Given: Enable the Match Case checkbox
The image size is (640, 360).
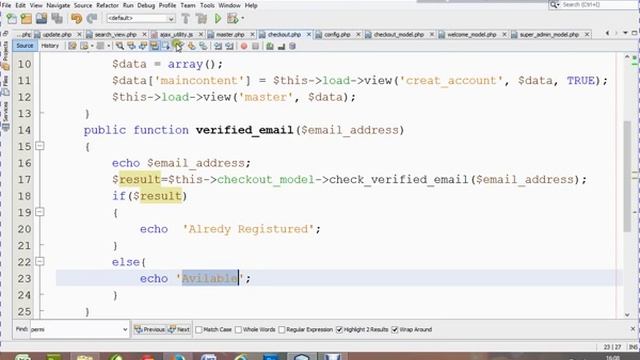Looking at the screenshot, I should point(199,329).
